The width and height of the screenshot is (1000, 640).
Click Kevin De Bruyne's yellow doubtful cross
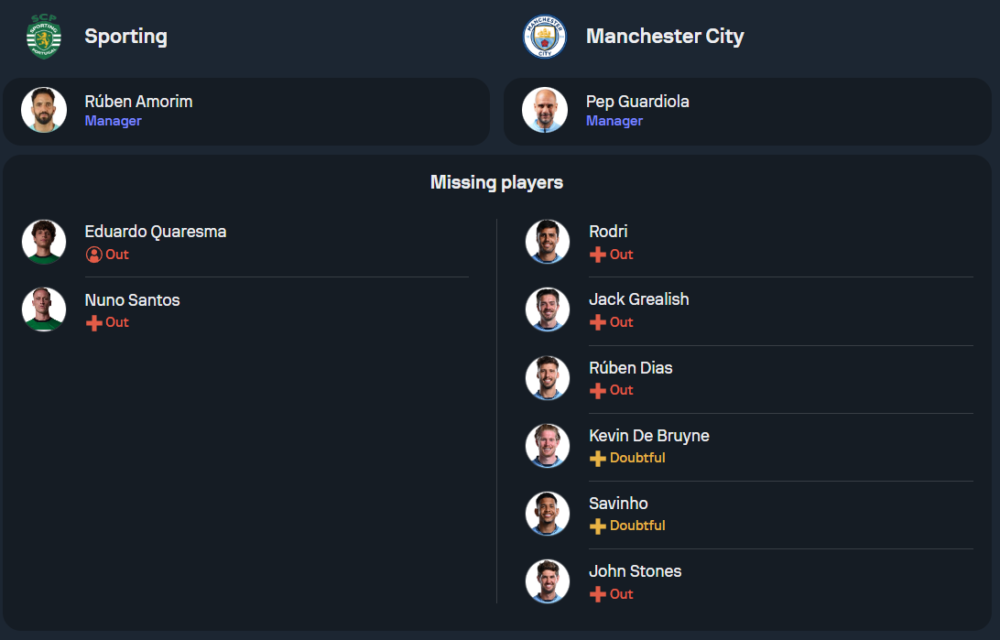598,458
